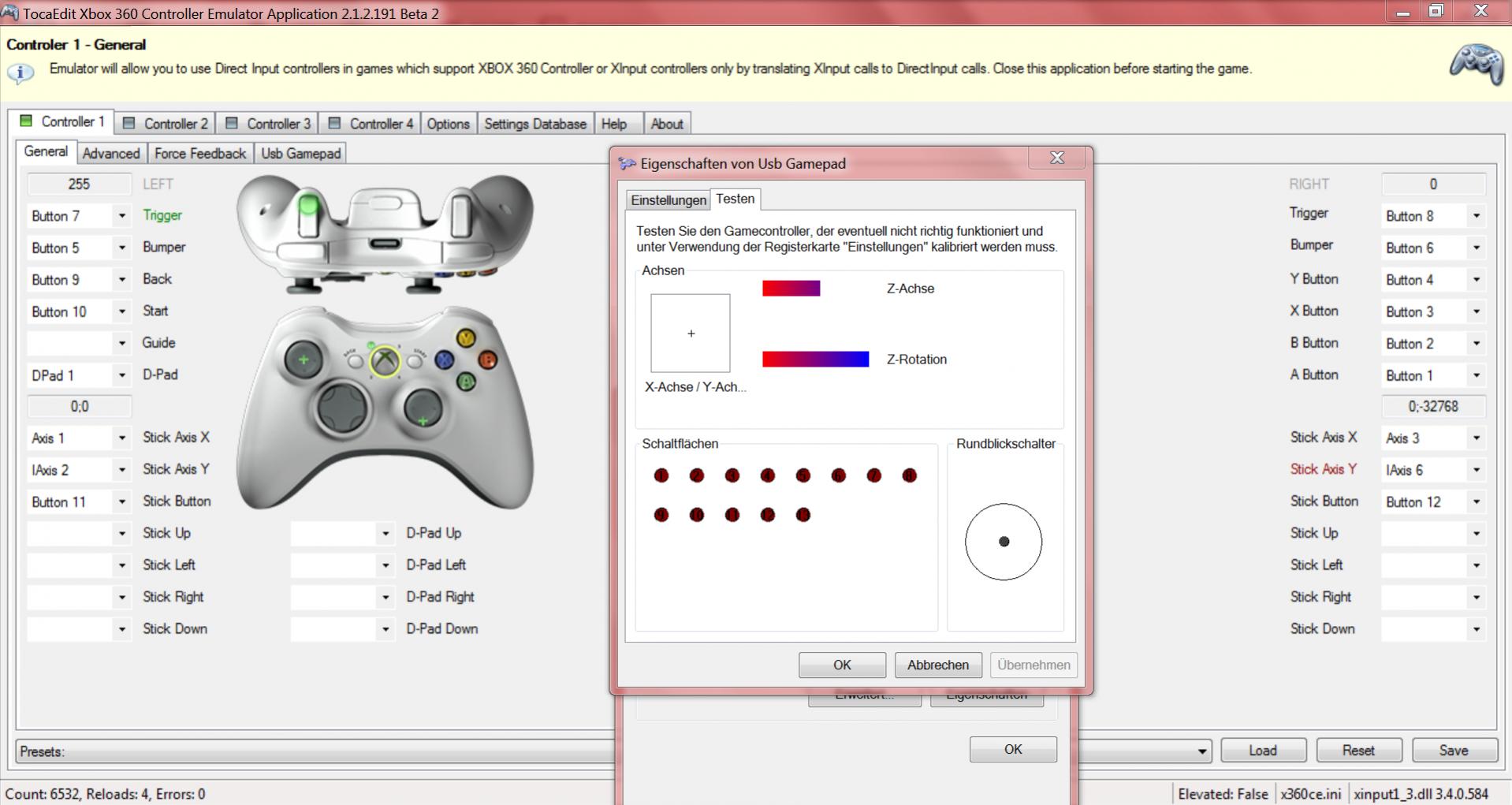The image size is (1512, 805).
Task: Click the green Xbox guide button on the controller image
Action: pos(385,362)
